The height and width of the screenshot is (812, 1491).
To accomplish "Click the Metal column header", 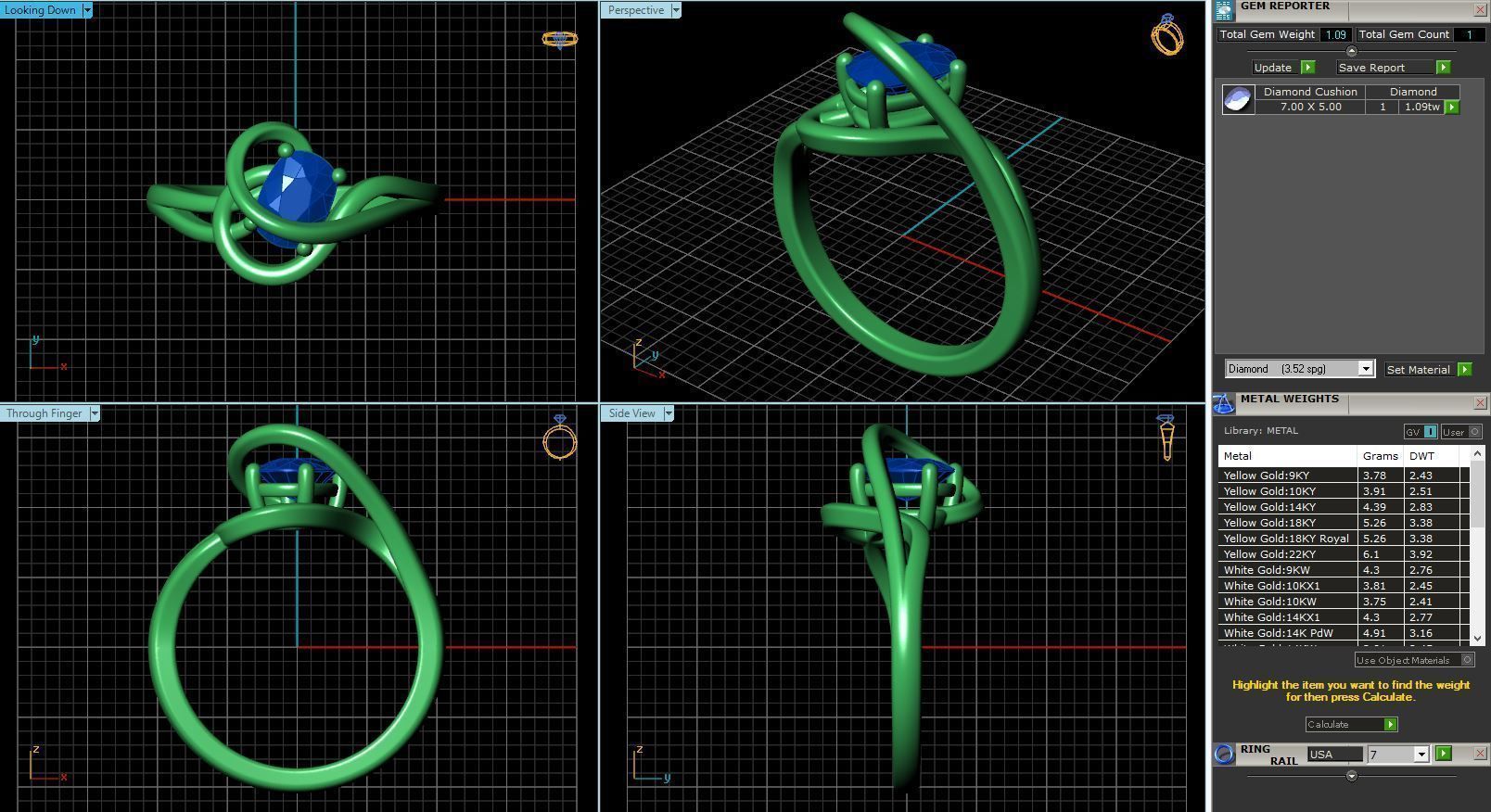I will (1287, 456).
